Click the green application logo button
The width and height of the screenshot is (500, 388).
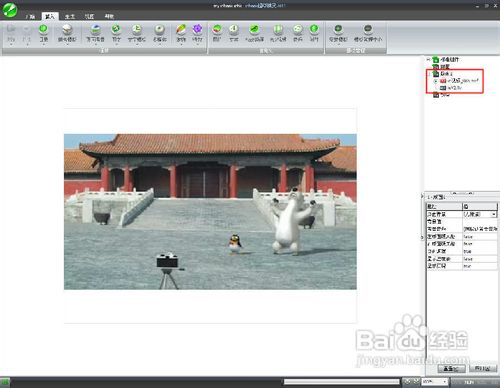[10, 9]
